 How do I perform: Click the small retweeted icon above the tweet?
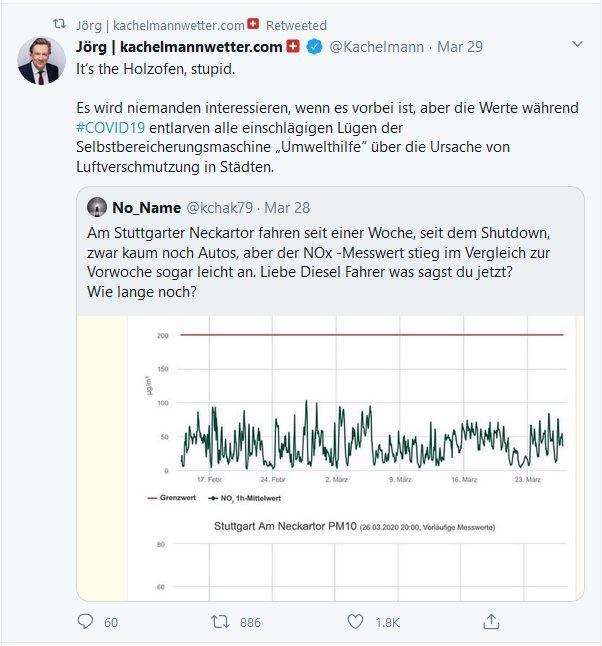point(59,24)
